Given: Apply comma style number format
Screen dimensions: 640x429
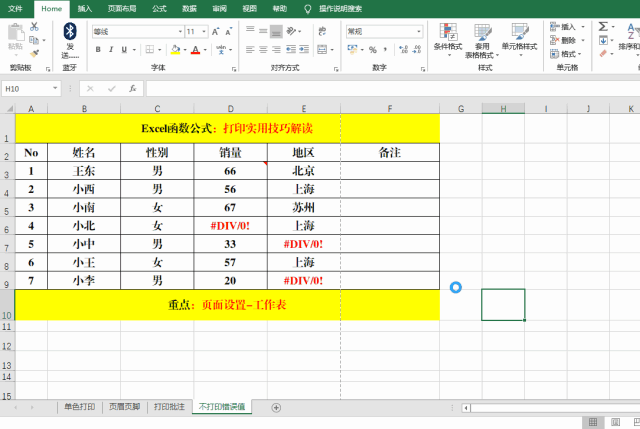Looking at the screenshot, I should tap(385, 50).
